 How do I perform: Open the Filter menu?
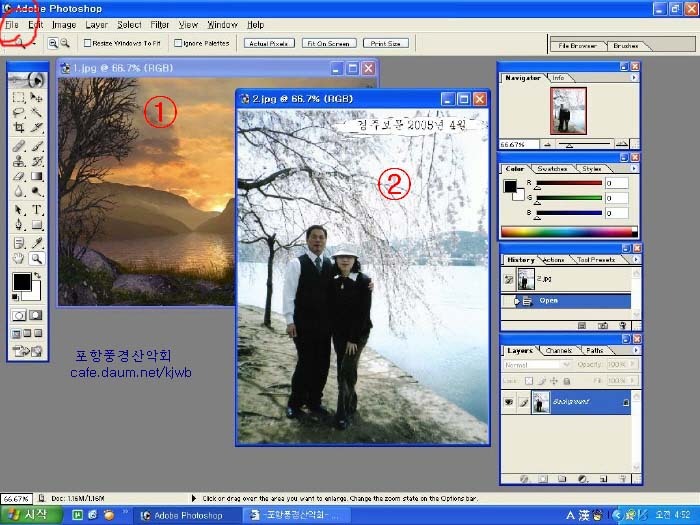tap(159, 25)
